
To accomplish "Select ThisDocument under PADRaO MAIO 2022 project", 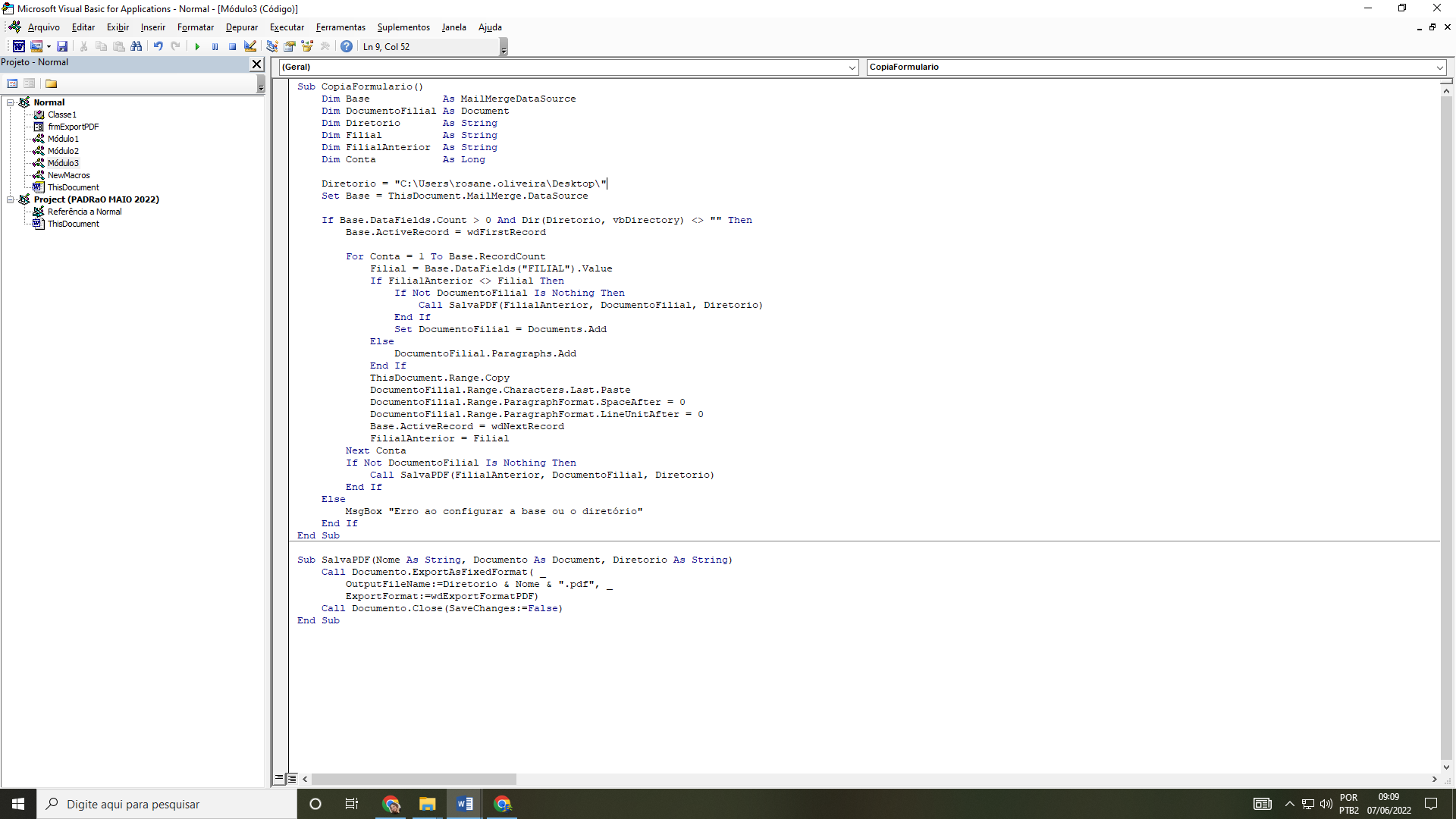I will point(73,224).
